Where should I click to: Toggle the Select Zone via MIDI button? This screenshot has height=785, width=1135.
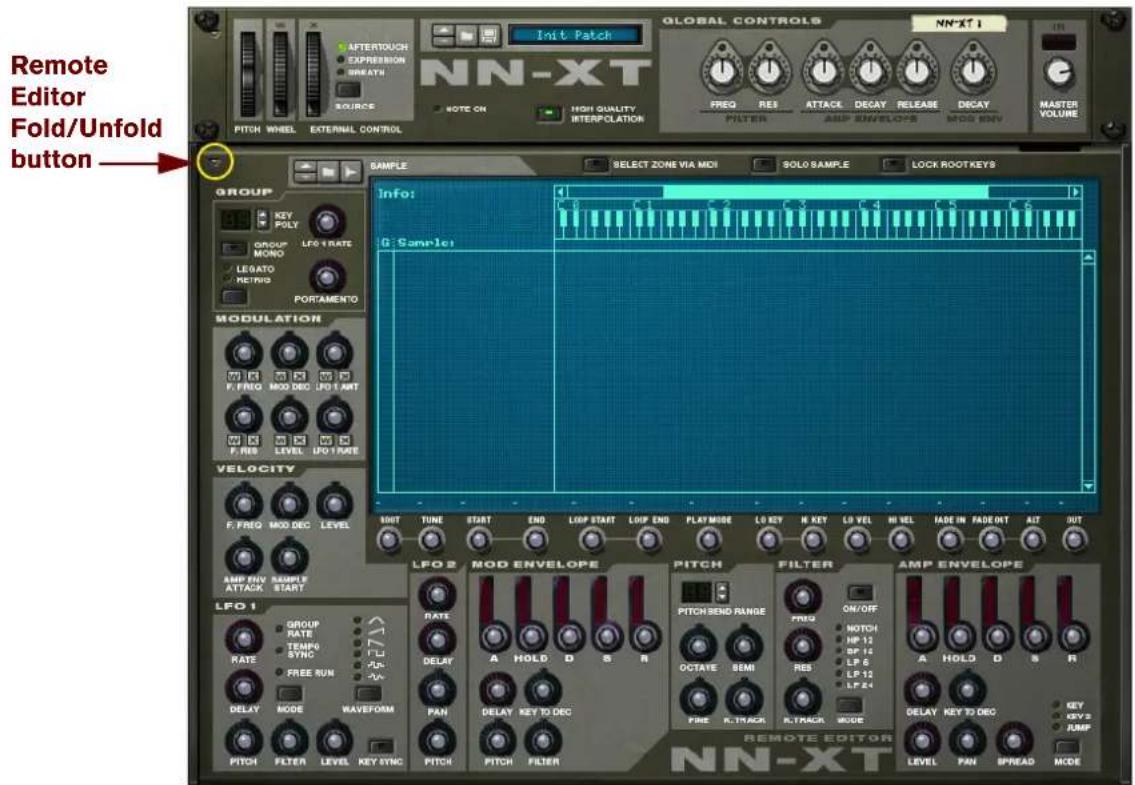tap(595, 164)
